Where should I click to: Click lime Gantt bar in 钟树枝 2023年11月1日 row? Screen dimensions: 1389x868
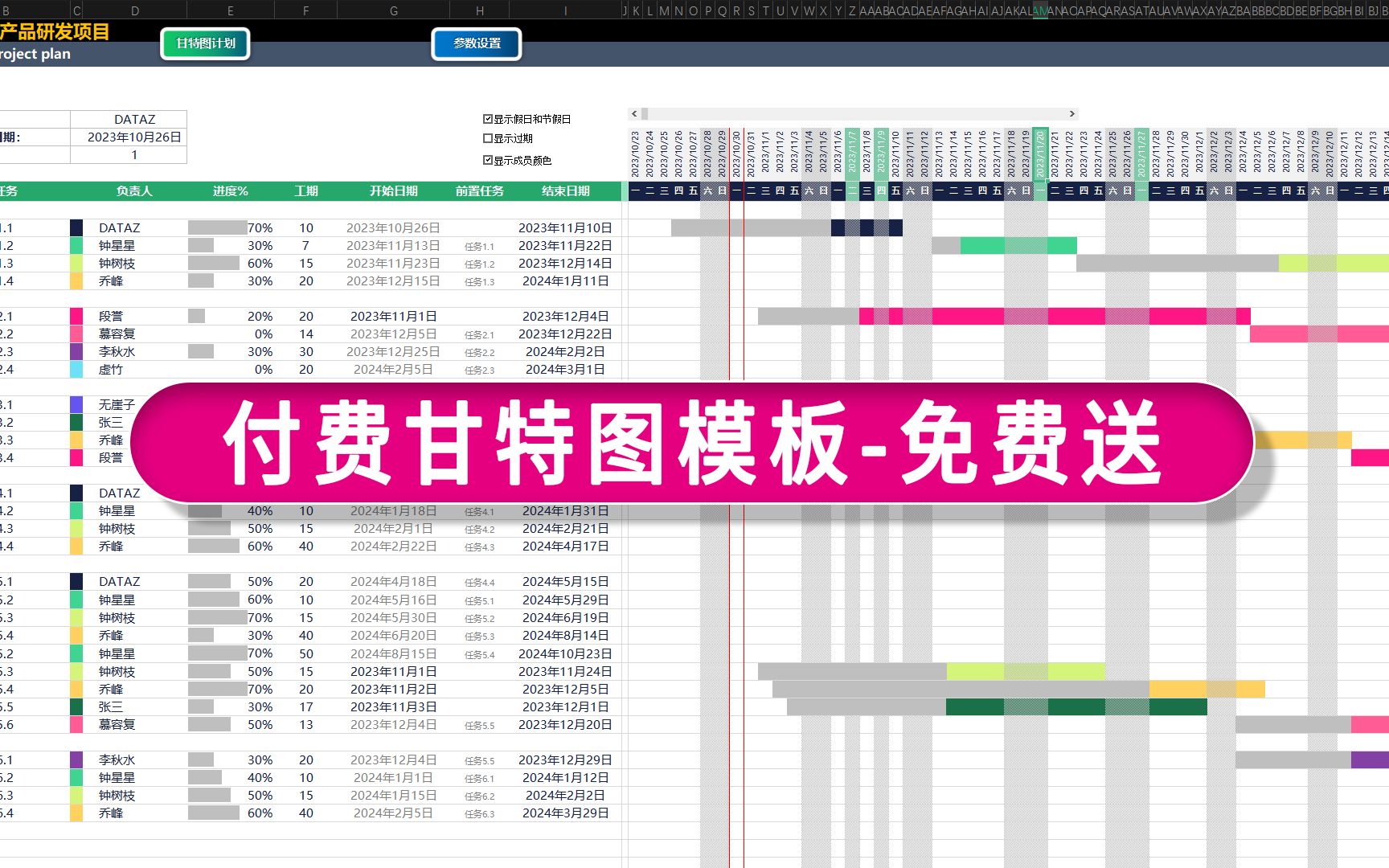[x=1026, y=672]
